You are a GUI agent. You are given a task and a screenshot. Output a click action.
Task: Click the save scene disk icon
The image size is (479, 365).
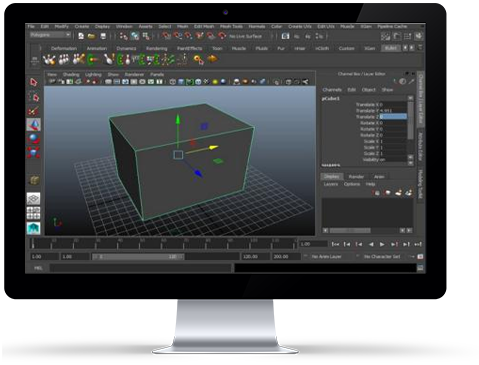[103, 36]
